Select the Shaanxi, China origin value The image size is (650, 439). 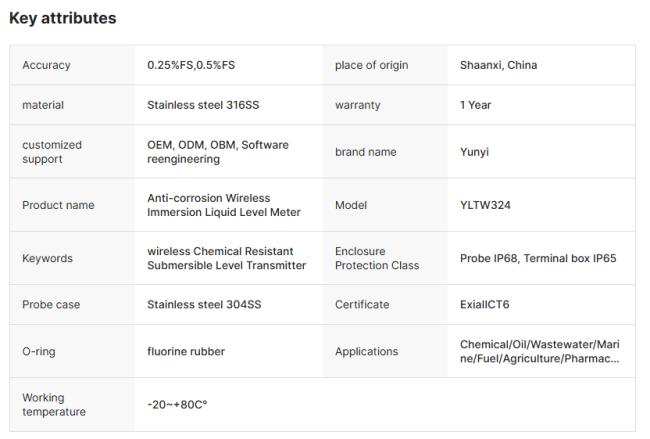[x=498, y=66]
